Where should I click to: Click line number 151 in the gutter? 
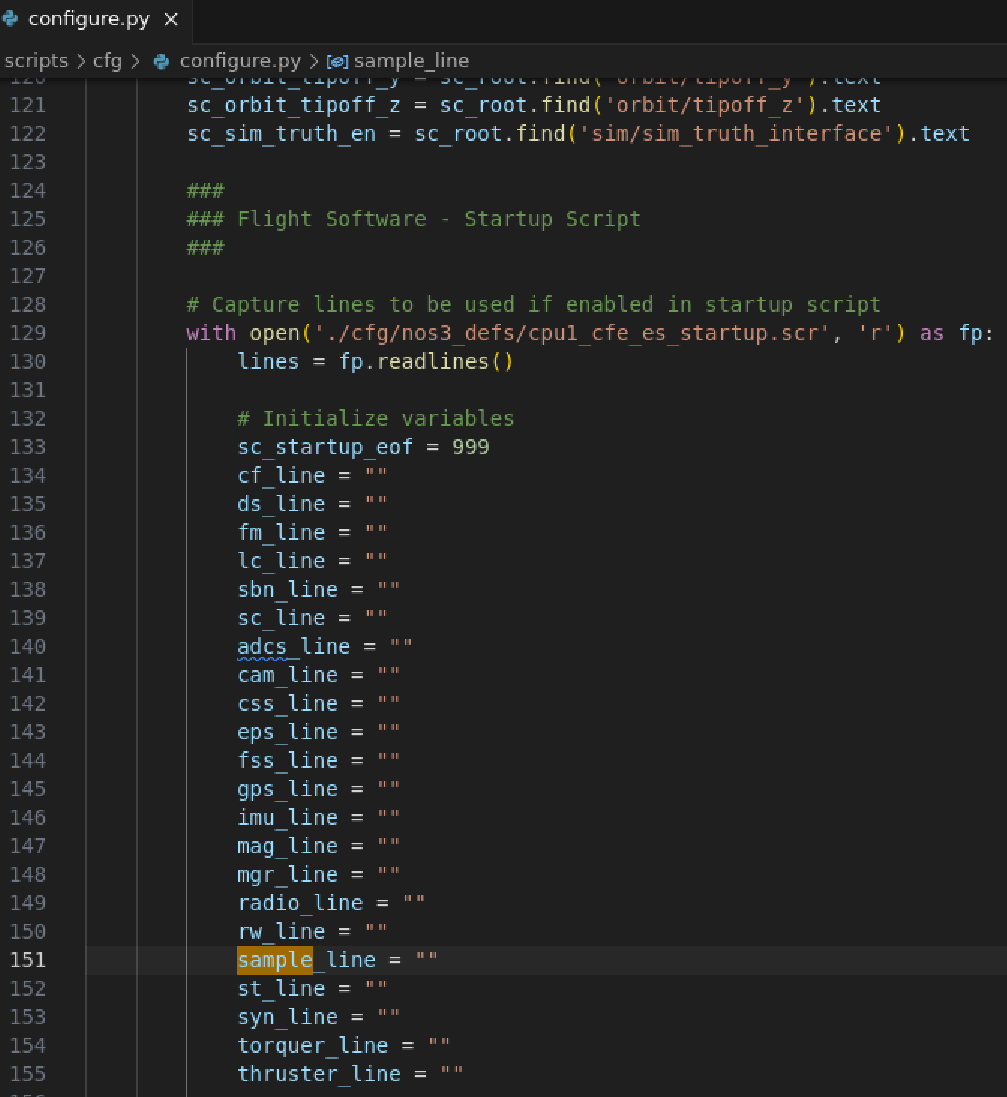(28, 960)
